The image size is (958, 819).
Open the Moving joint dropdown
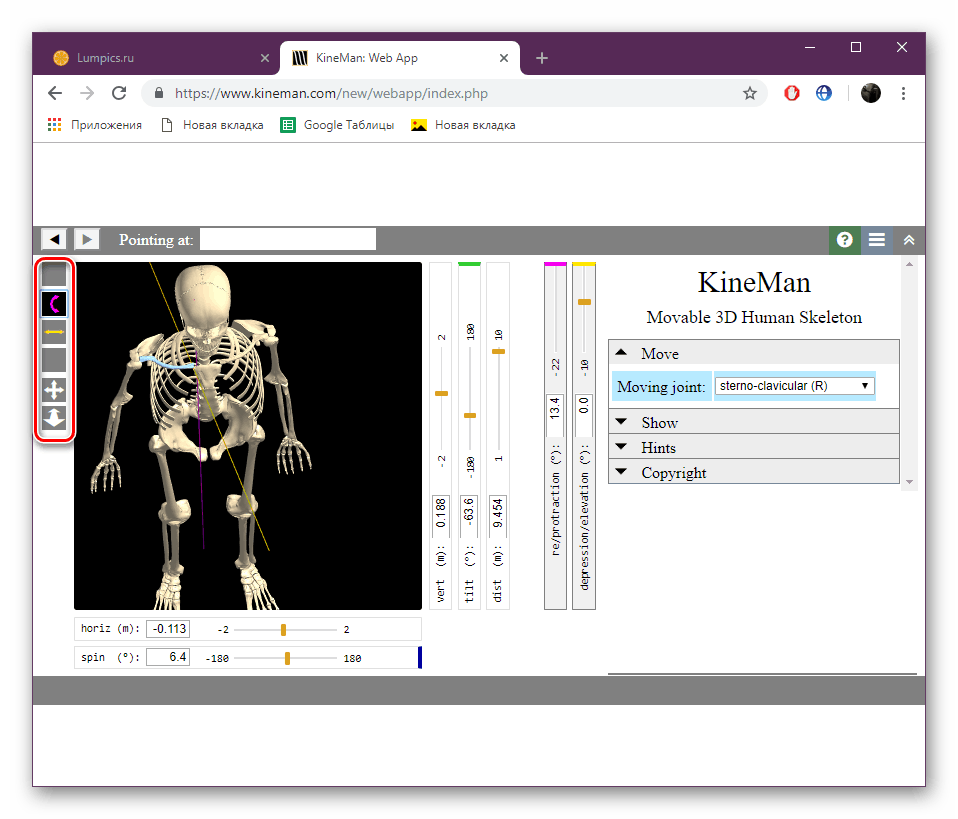(794, 385)
